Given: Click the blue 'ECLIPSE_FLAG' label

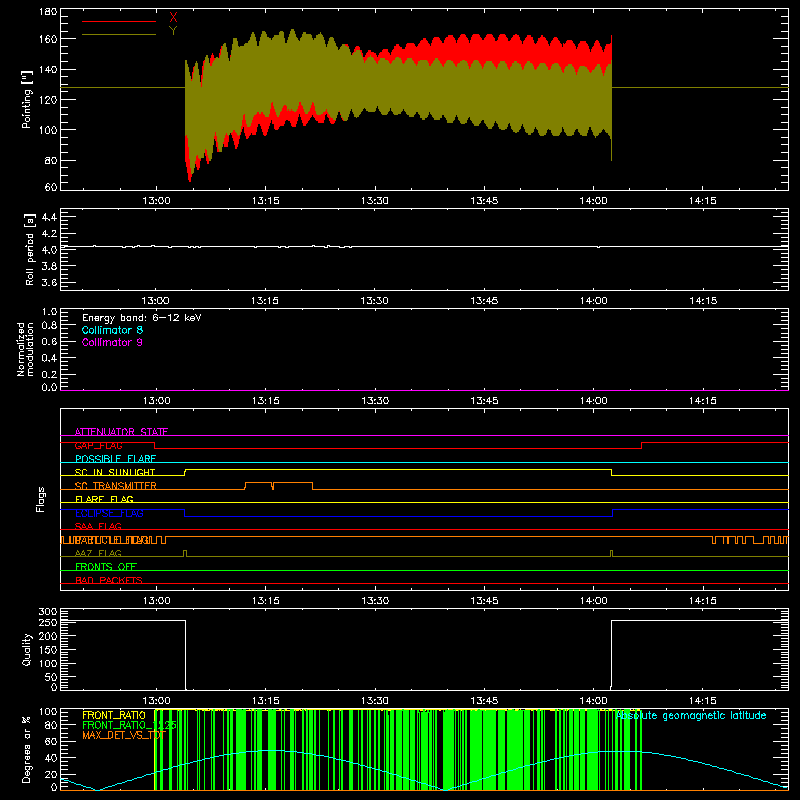Looking at the screenshot, I should coord(109,513).
